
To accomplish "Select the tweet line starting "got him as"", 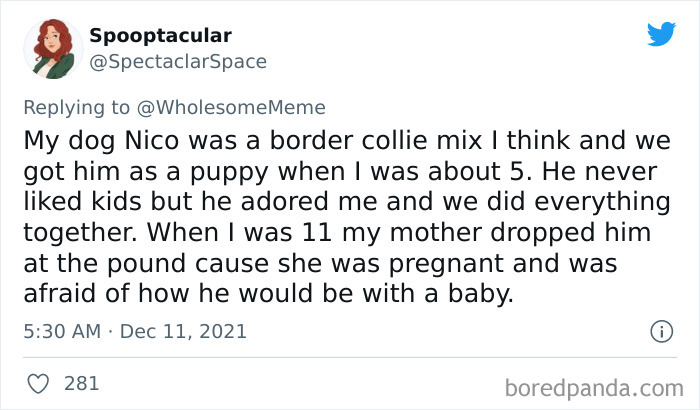I will (340, 172).
